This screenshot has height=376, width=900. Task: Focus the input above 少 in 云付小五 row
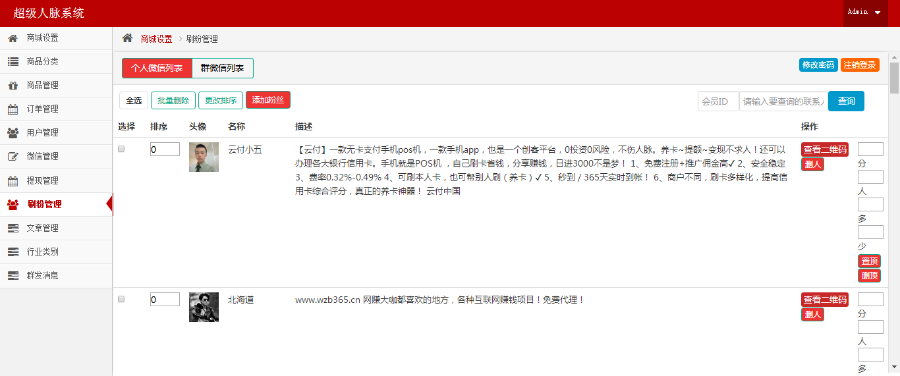[x=871, y=232]
